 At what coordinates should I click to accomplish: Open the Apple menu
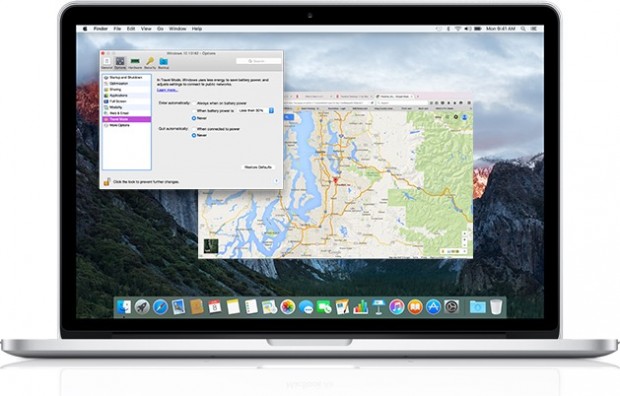[85, 29]
